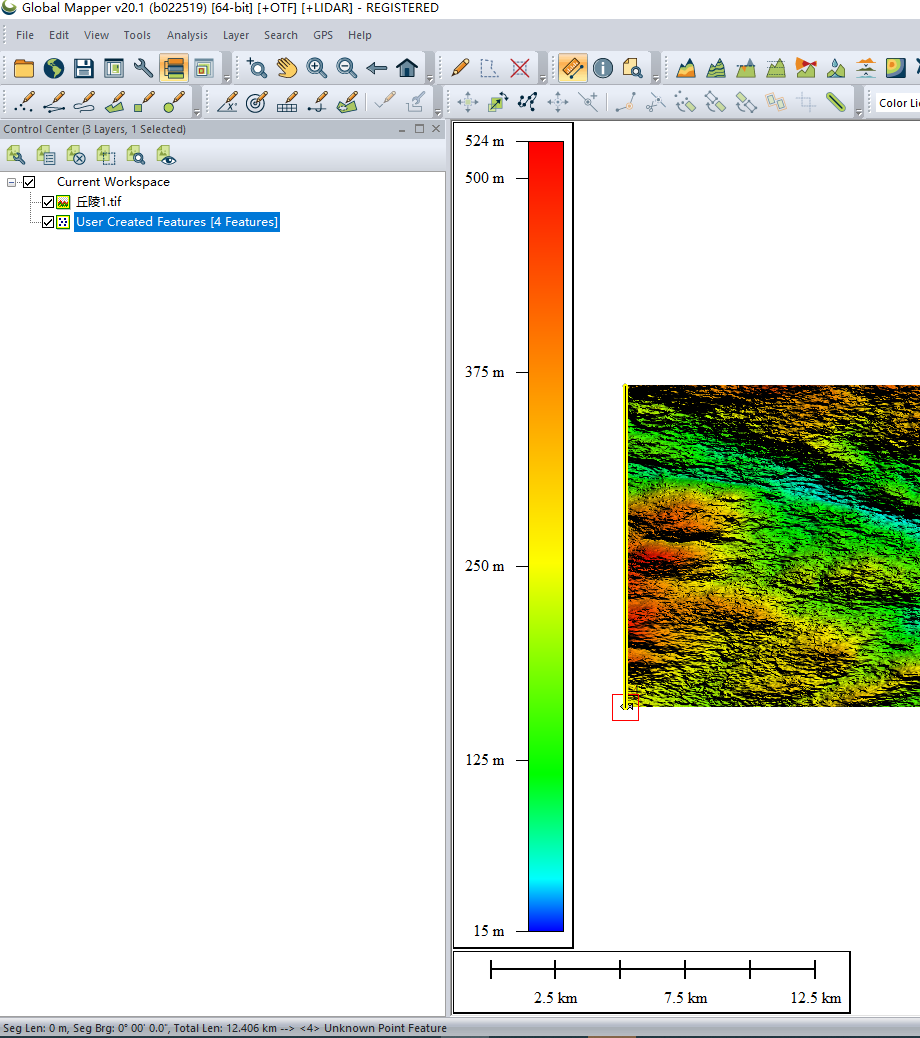The image size is (920, 1038).
Task: Collapse the Current Workspace tree node
Action: click(x=12, y=182)
